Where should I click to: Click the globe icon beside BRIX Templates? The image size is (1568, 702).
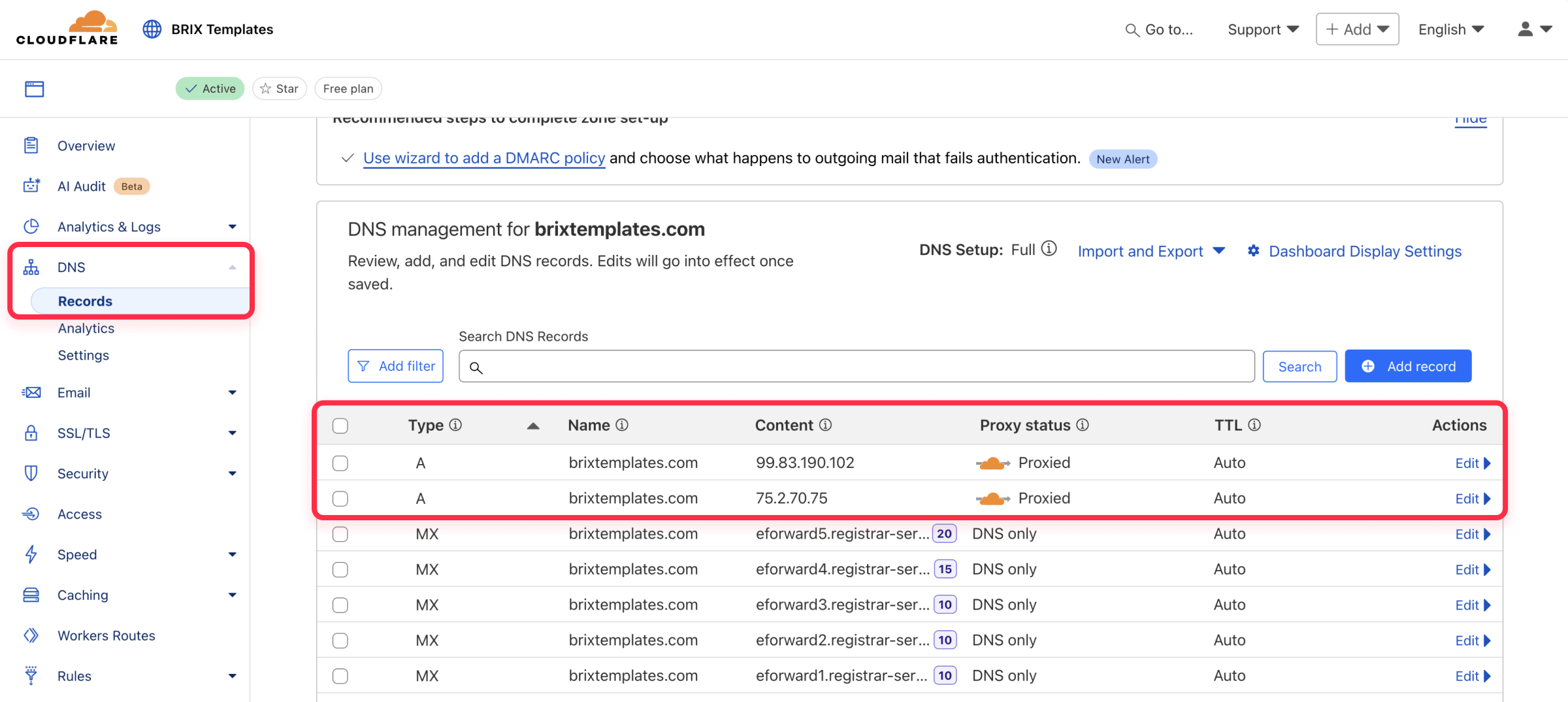tap(152, 29)
